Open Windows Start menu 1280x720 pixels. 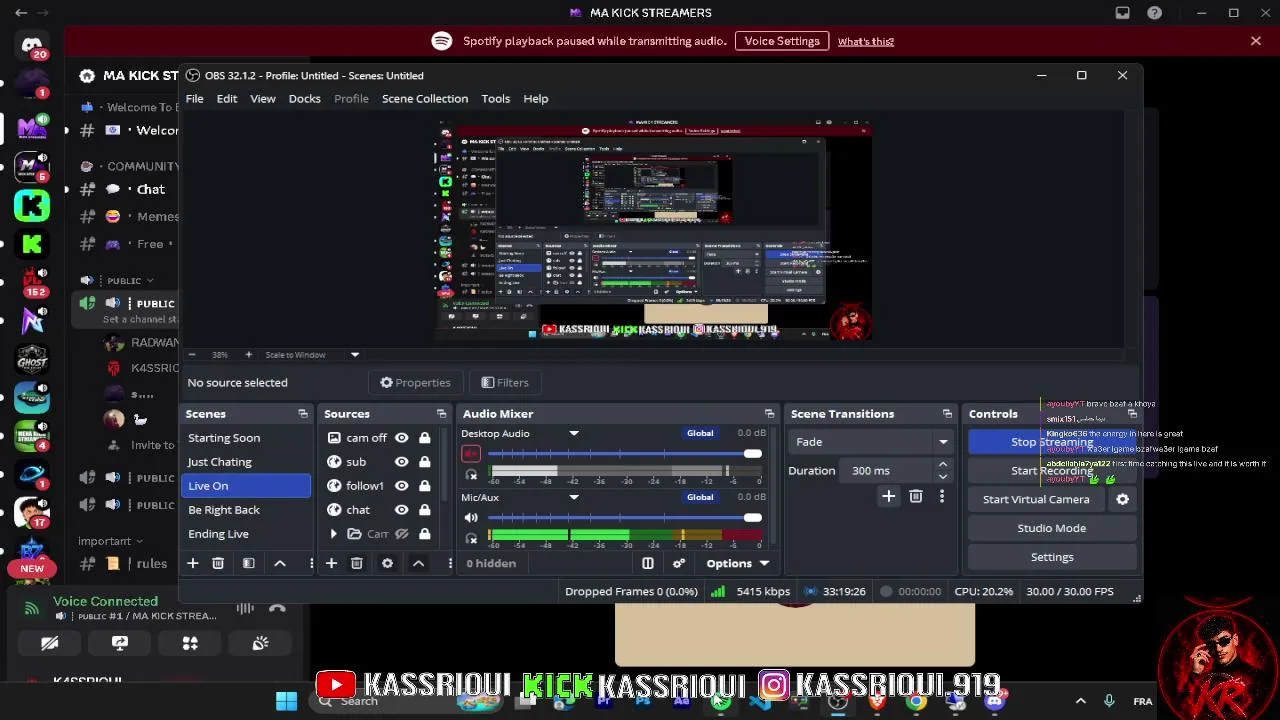tap(287, 701)
